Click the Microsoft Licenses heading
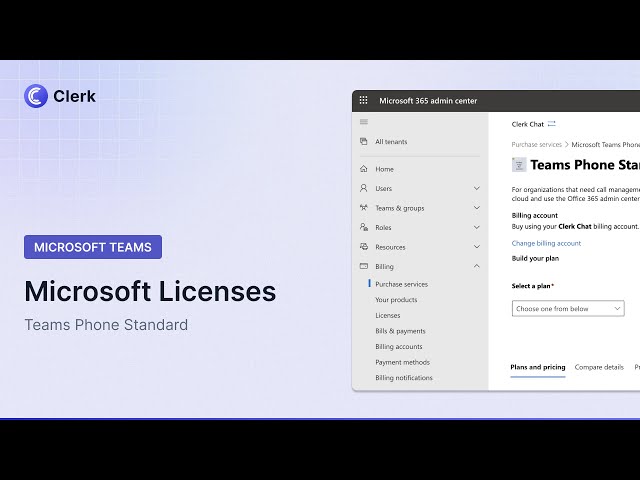The height and width of the screenshot is (480, 640). [150, 291]
